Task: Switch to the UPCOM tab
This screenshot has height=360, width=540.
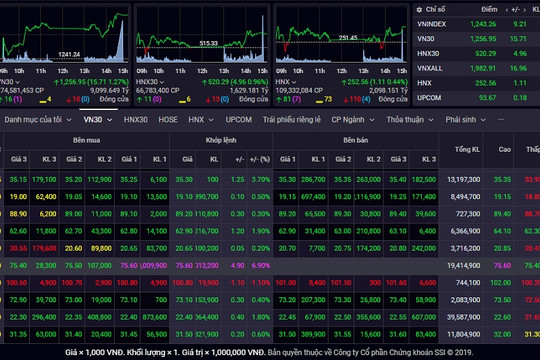Action: click(239, 120)
